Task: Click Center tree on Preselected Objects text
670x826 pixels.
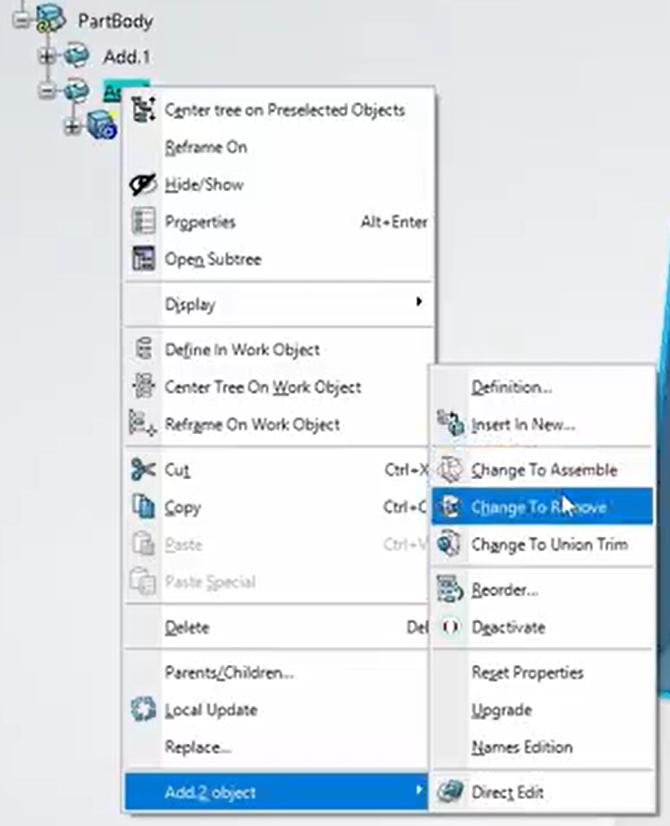Action: 284,110
